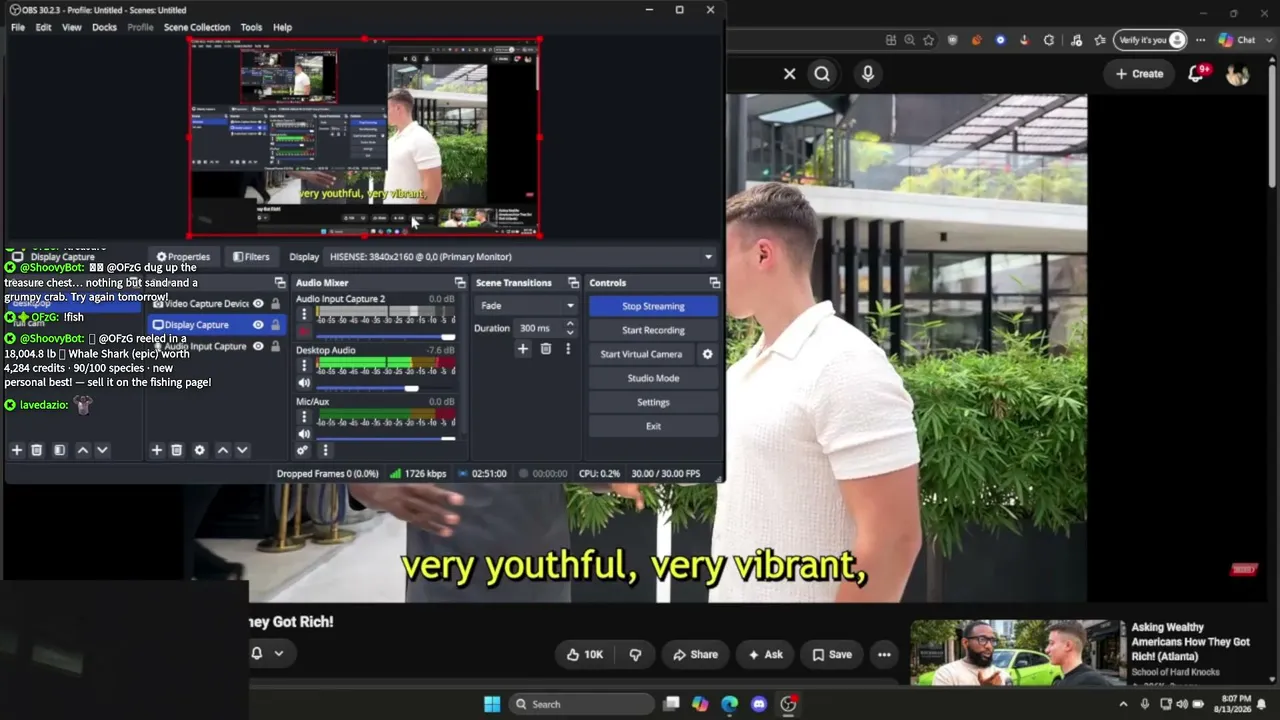Pop out the Controls dock
Viewport: 1280px width, 720px height.
[x=714, y=283]
